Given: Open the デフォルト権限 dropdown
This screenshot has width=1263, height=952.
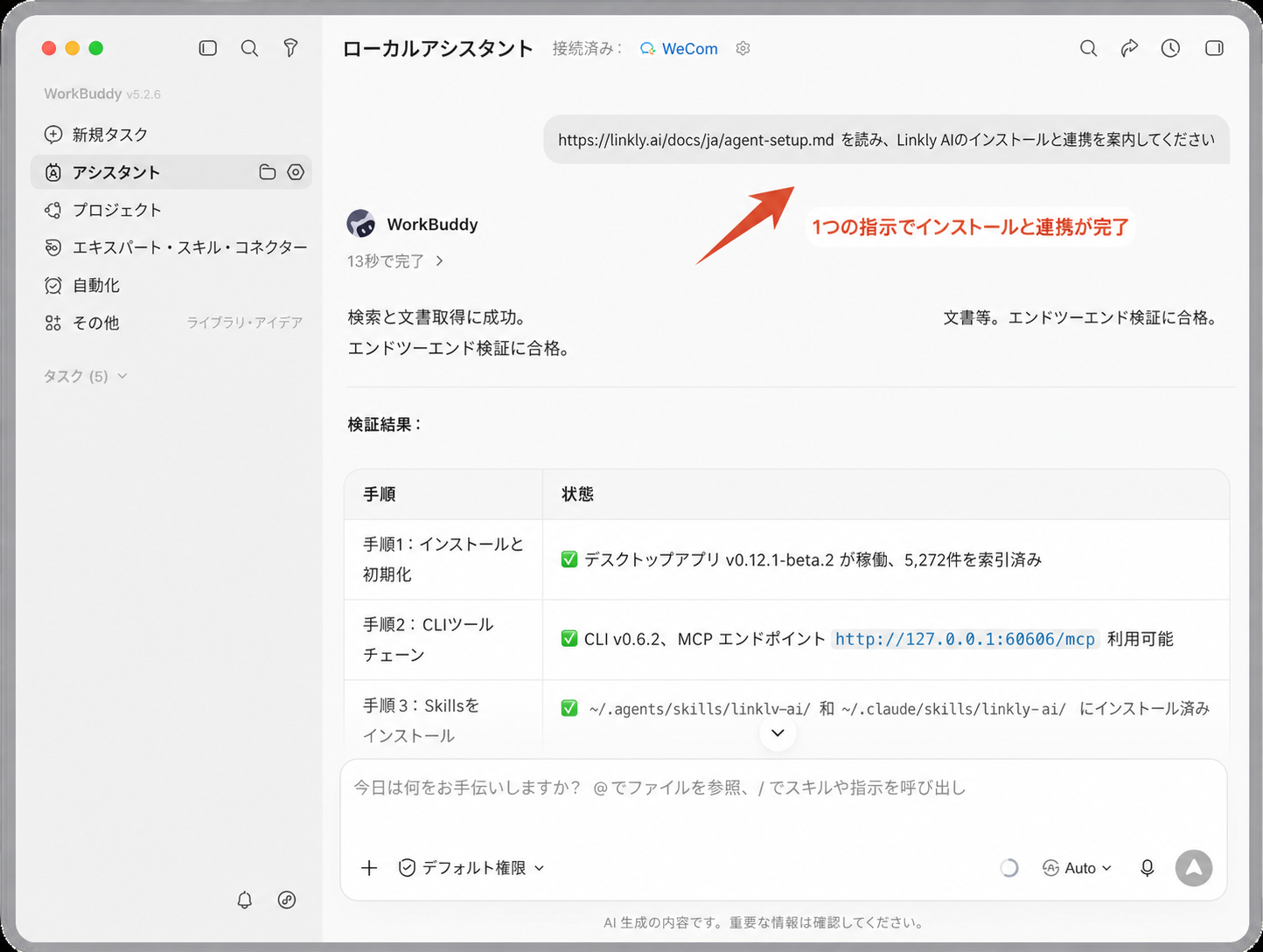Looking at the screenshot, I should (471, 868).
